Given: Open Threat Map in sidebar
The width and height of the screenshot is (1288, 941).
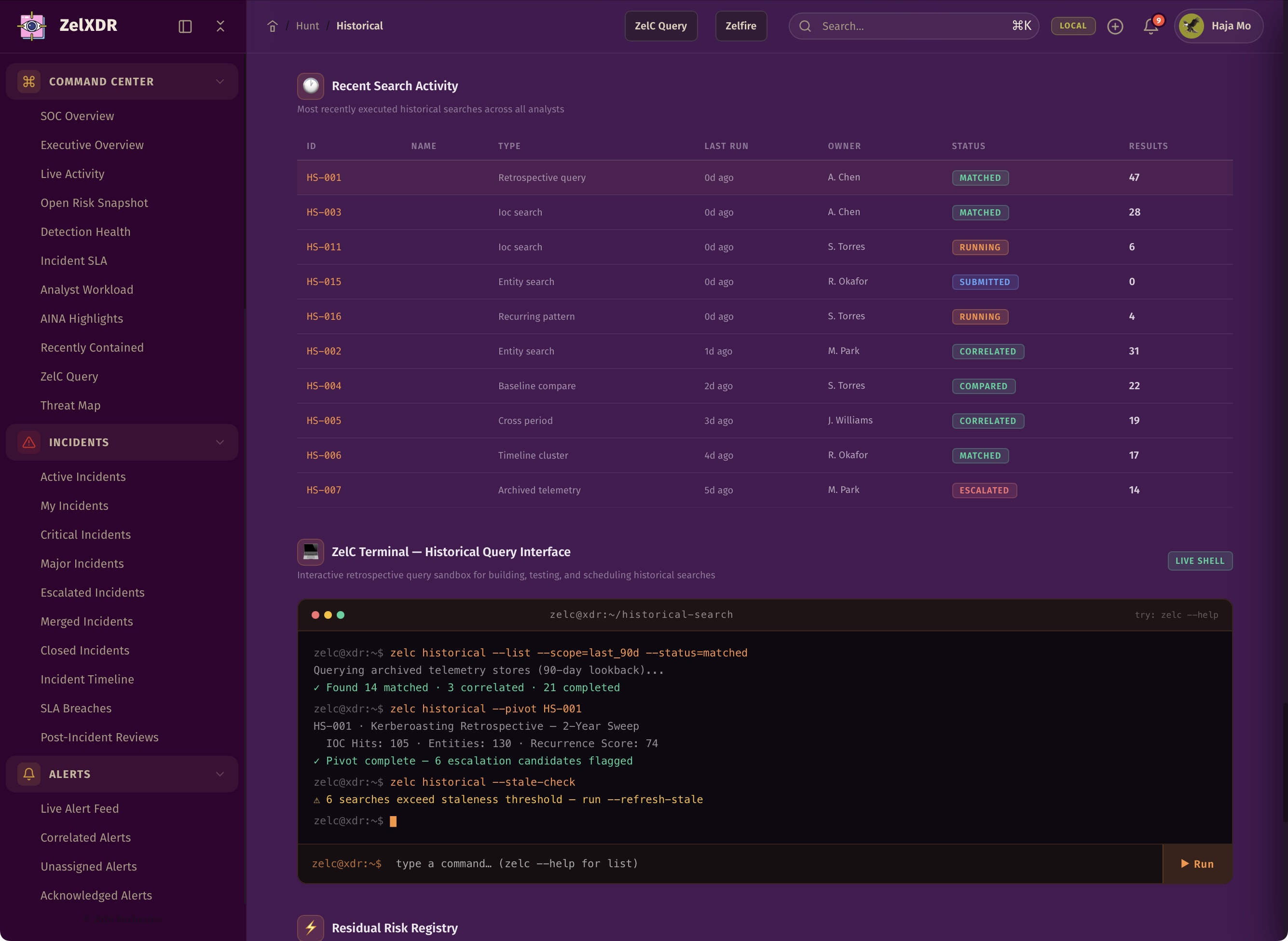Looking at the screenshot, I should (70, 406).
